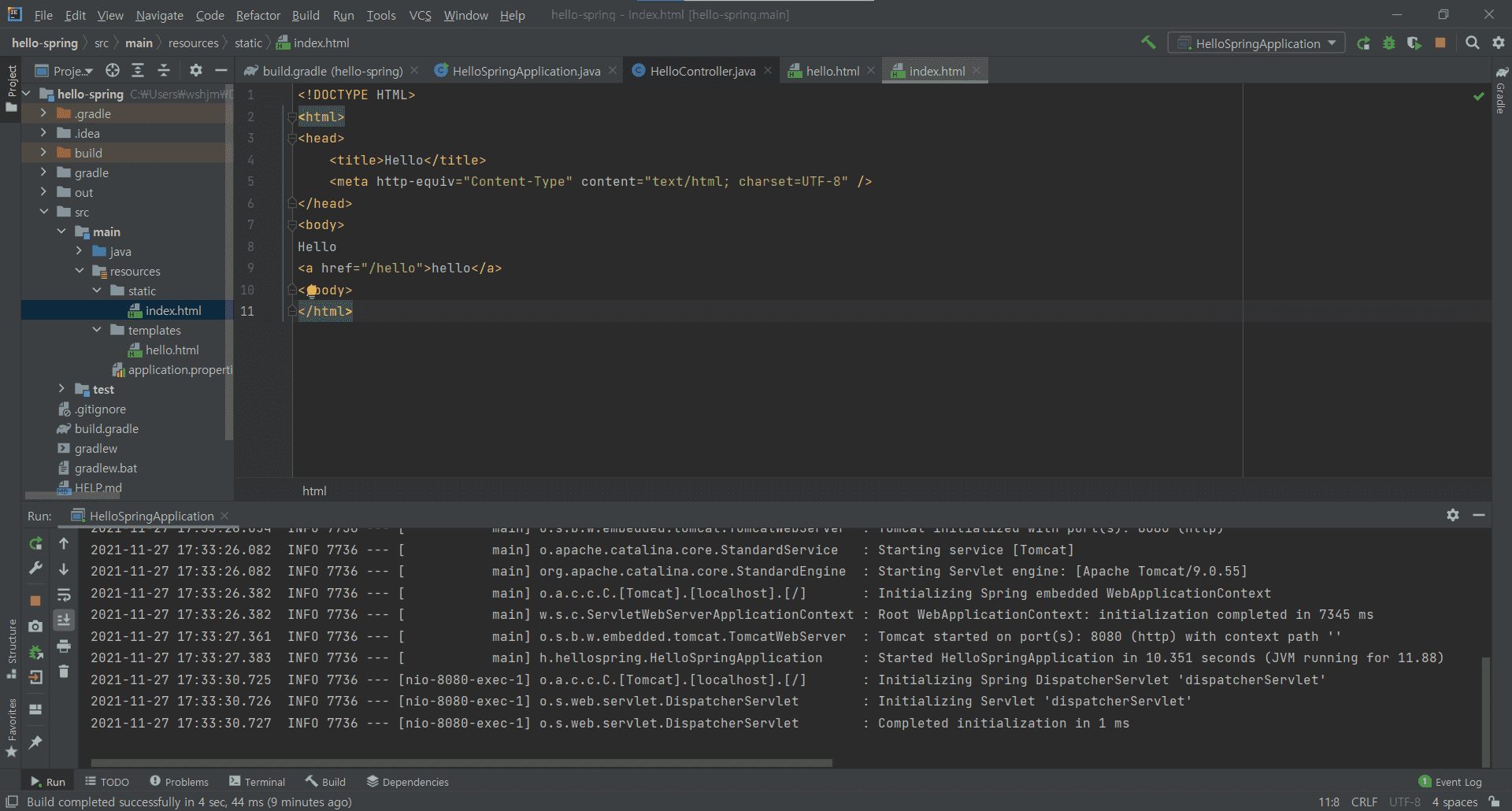
Task: Click the green Debug bug icon in toolbar
Action: point(1389,43)
